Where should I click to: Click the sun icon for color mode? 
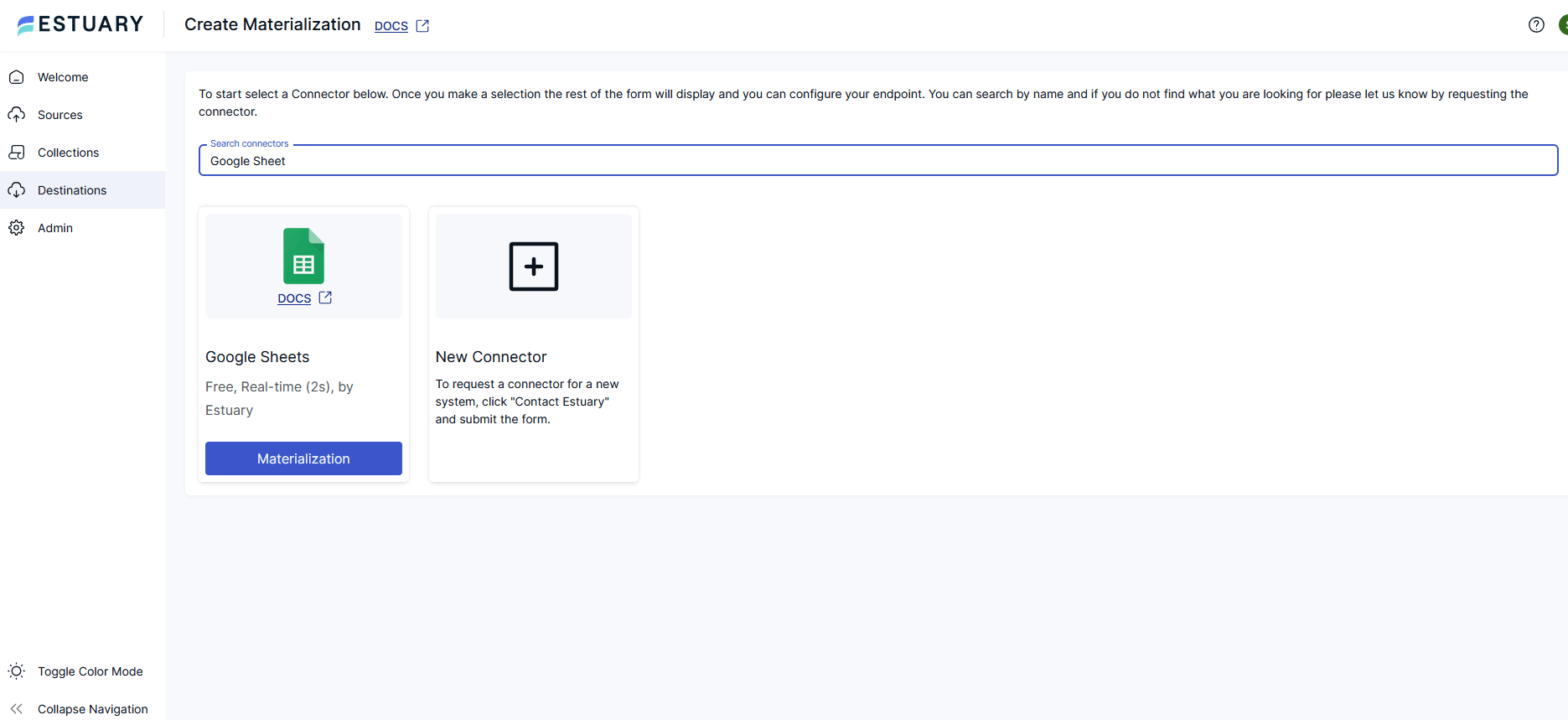[x=16, y=671]
